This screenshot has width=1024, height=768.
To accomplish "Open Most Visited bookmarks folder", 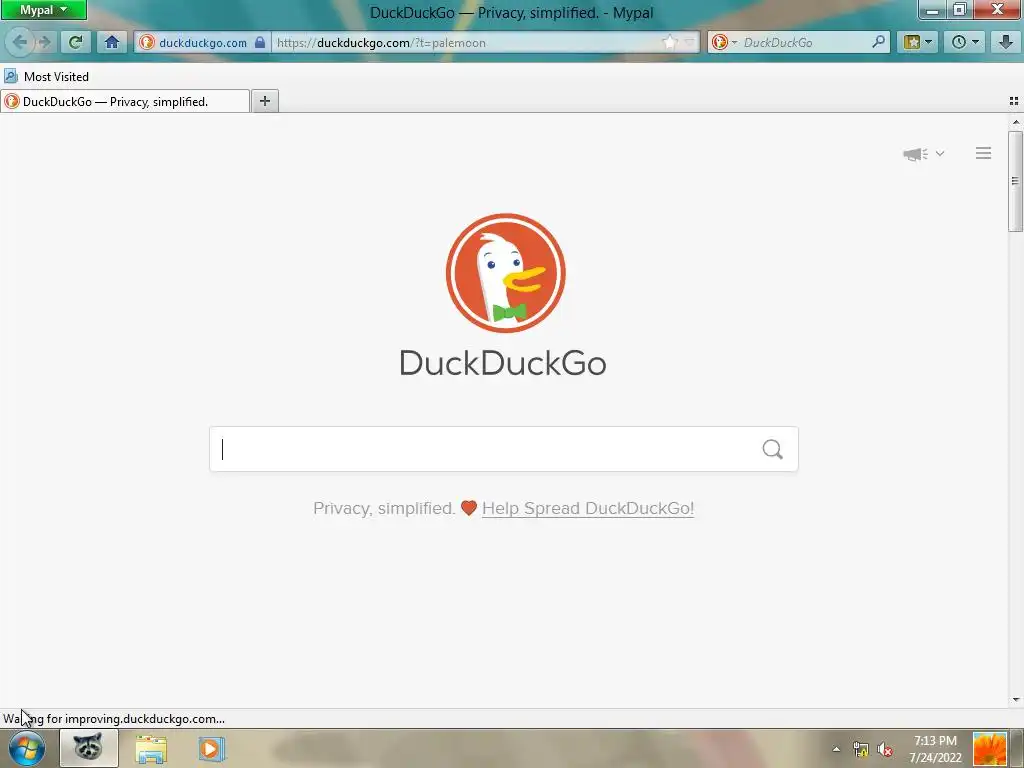I will pyautogui.click(x=46, y=76).
